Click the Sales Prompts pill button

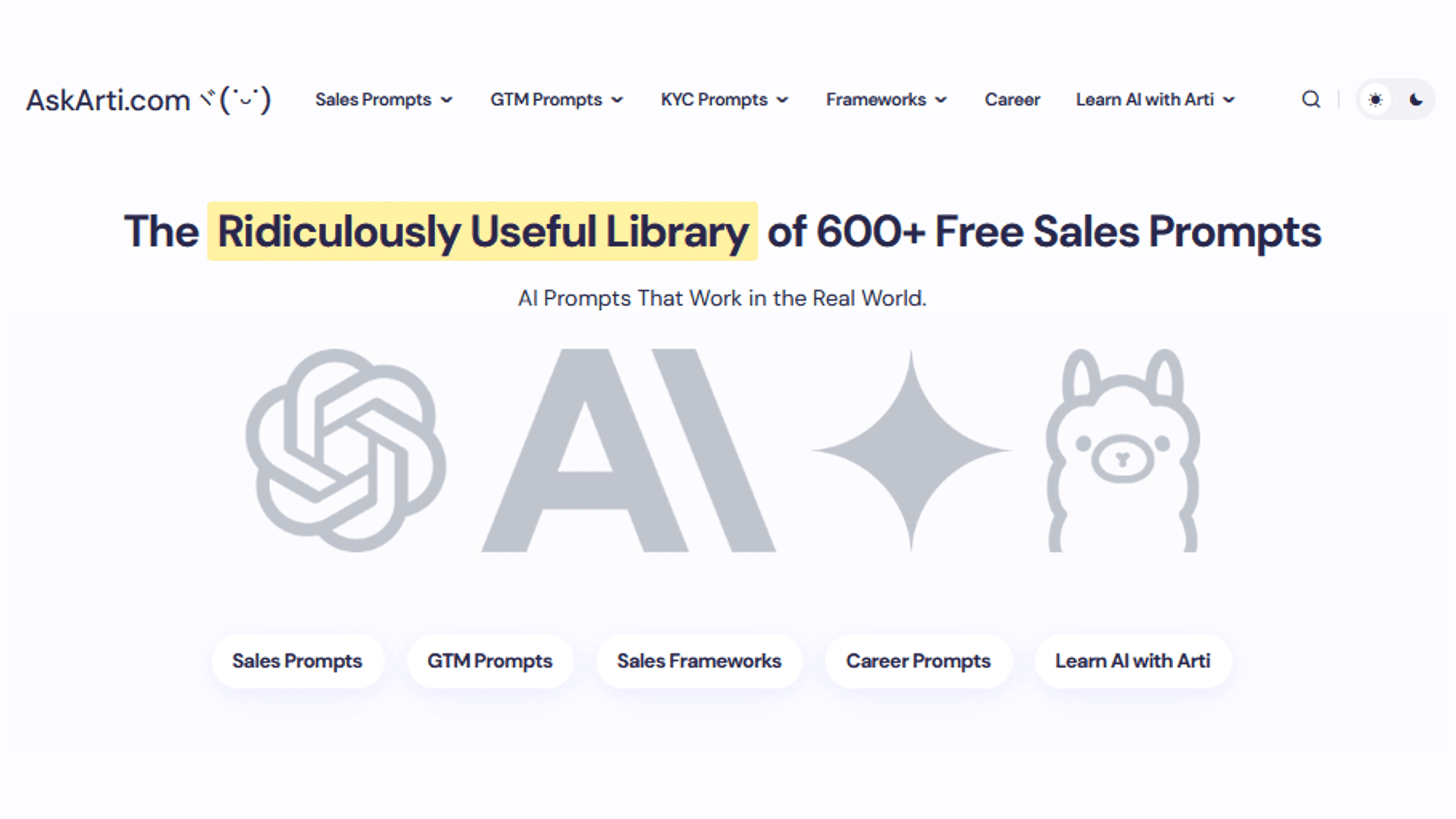click(298, 661)
